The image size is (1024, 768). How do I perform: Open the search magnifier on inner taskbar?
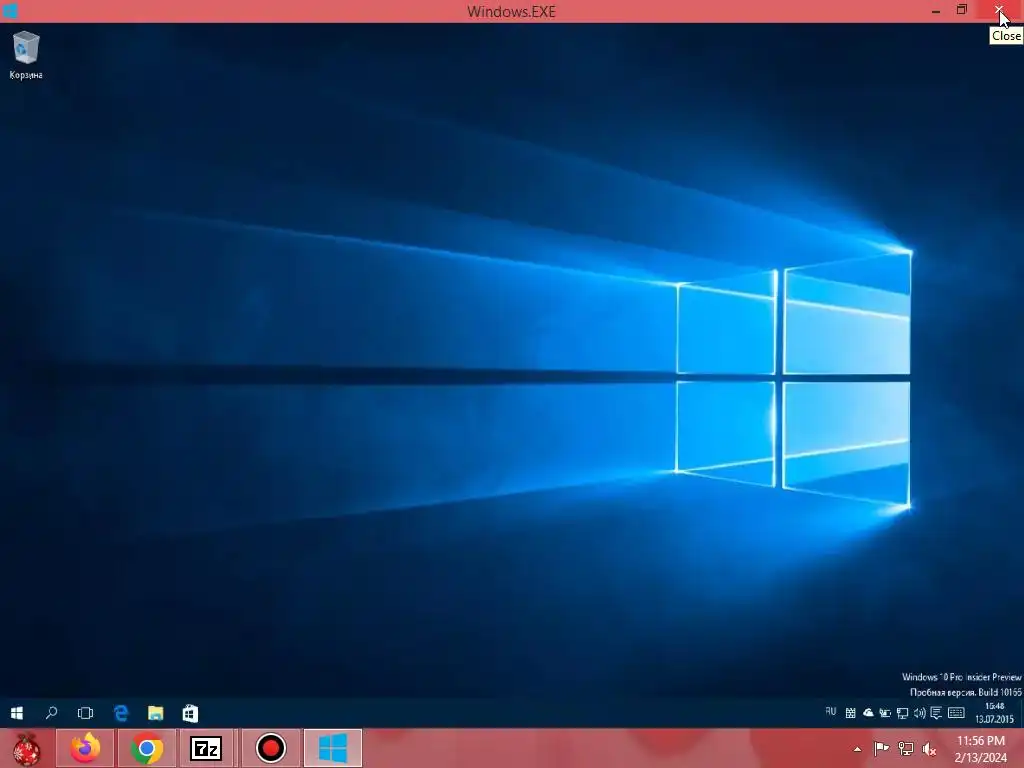[51, 713]
